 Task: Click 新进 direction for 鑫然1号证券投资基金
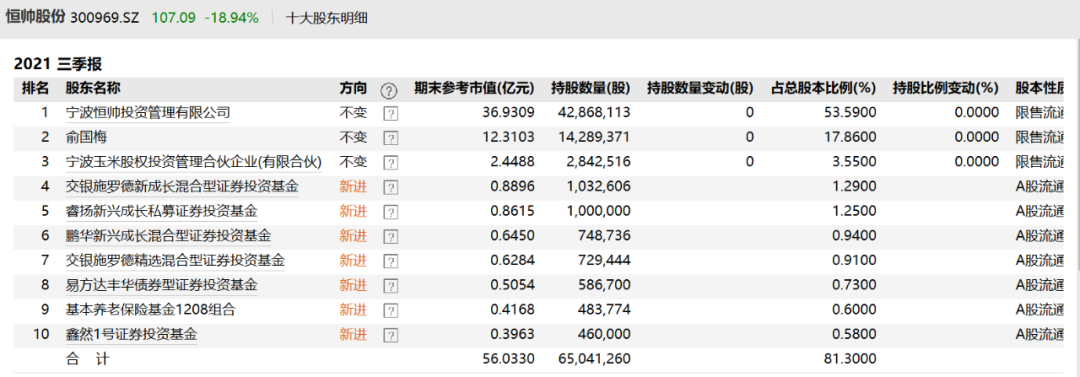click(353, 334)
